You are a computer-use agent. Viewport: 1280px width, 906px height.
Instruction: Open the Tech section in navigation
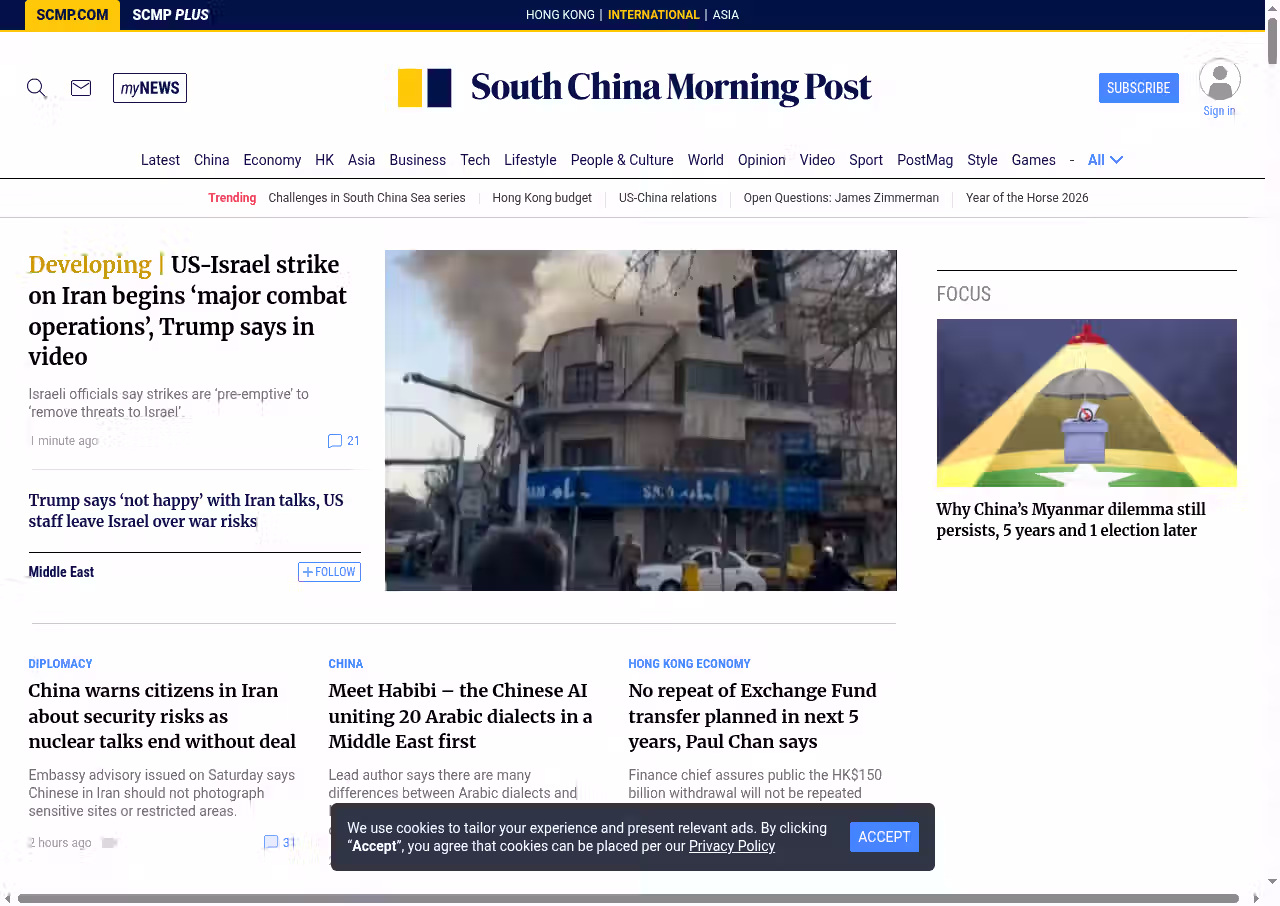pyautogui.click(x=475, y=160)
